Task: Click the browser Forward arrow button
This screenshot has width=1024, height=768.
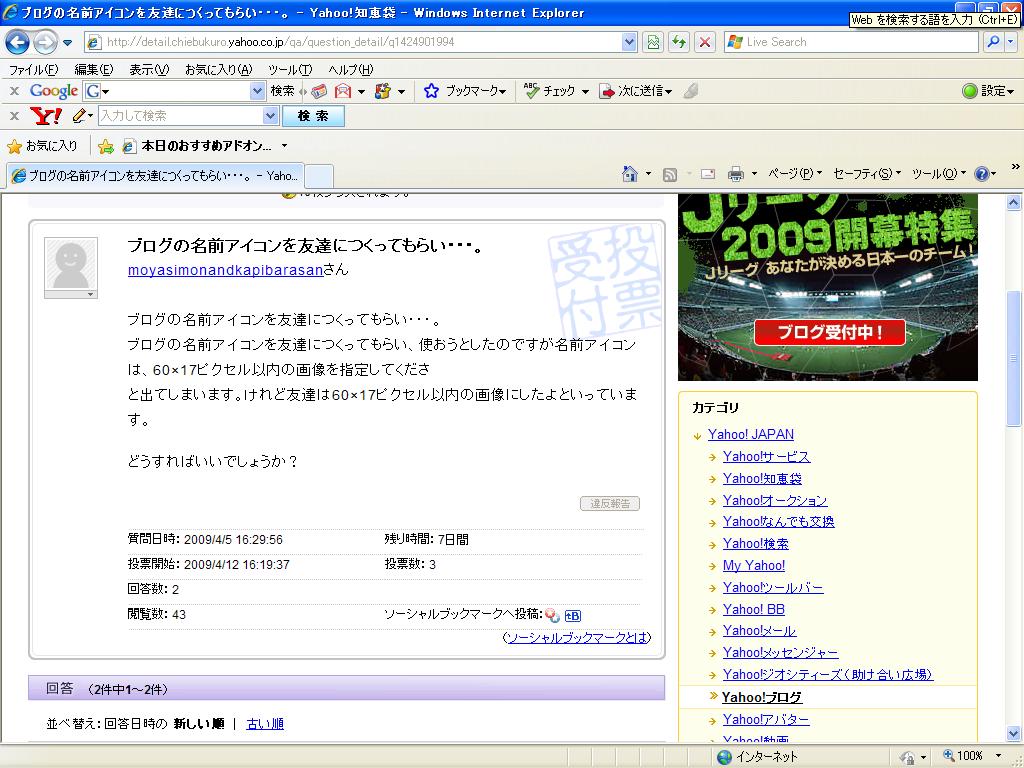Action: coord(44,42)
